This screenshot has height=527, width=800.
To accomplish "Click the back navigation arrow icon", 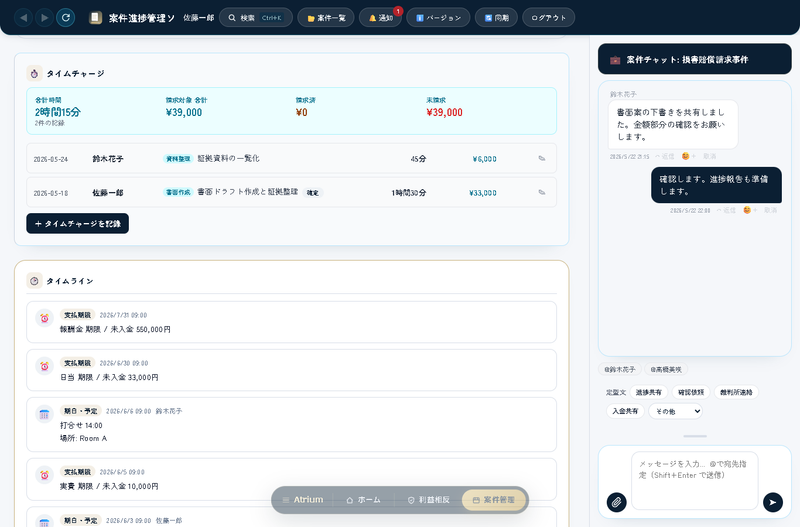I will coord(23,18).
